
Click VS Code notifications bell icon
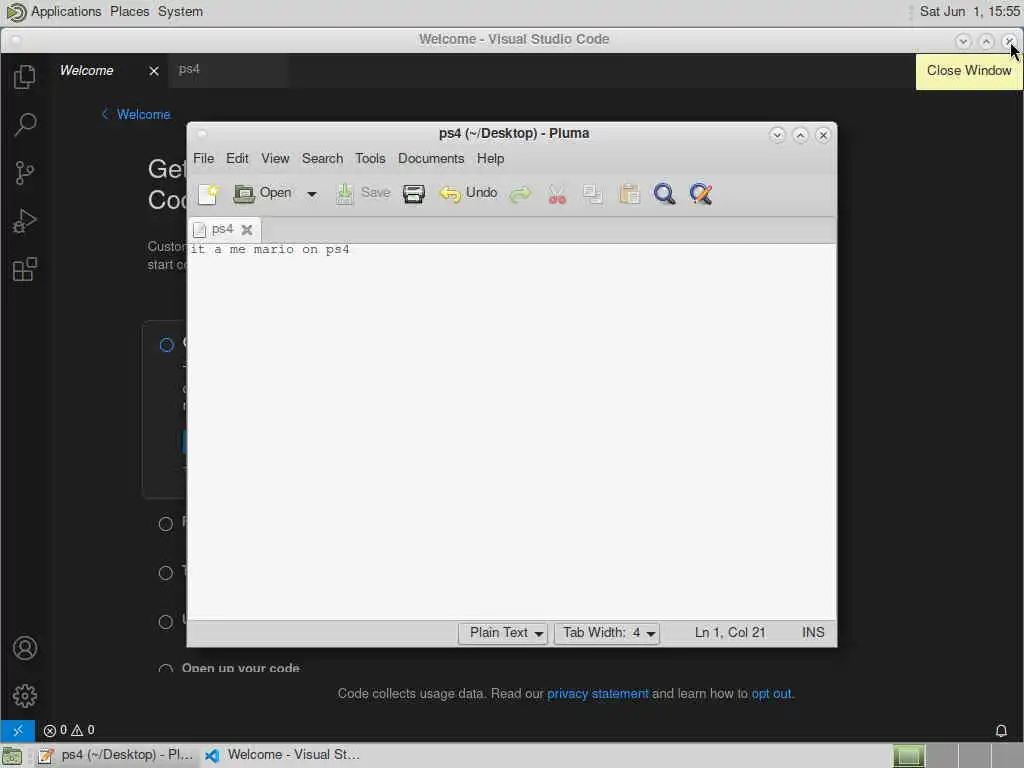[x=1001, y=730]
